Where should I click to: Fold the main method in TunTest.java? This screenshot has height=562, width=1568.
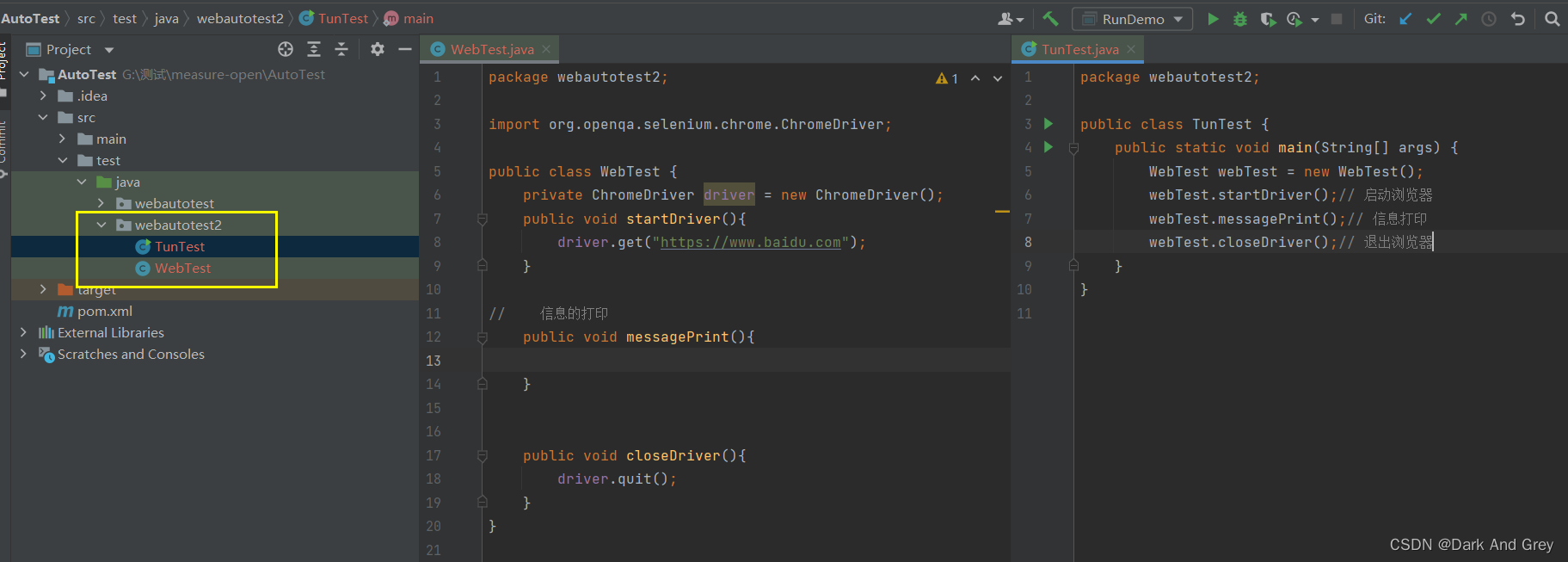tap(1073, 148)
